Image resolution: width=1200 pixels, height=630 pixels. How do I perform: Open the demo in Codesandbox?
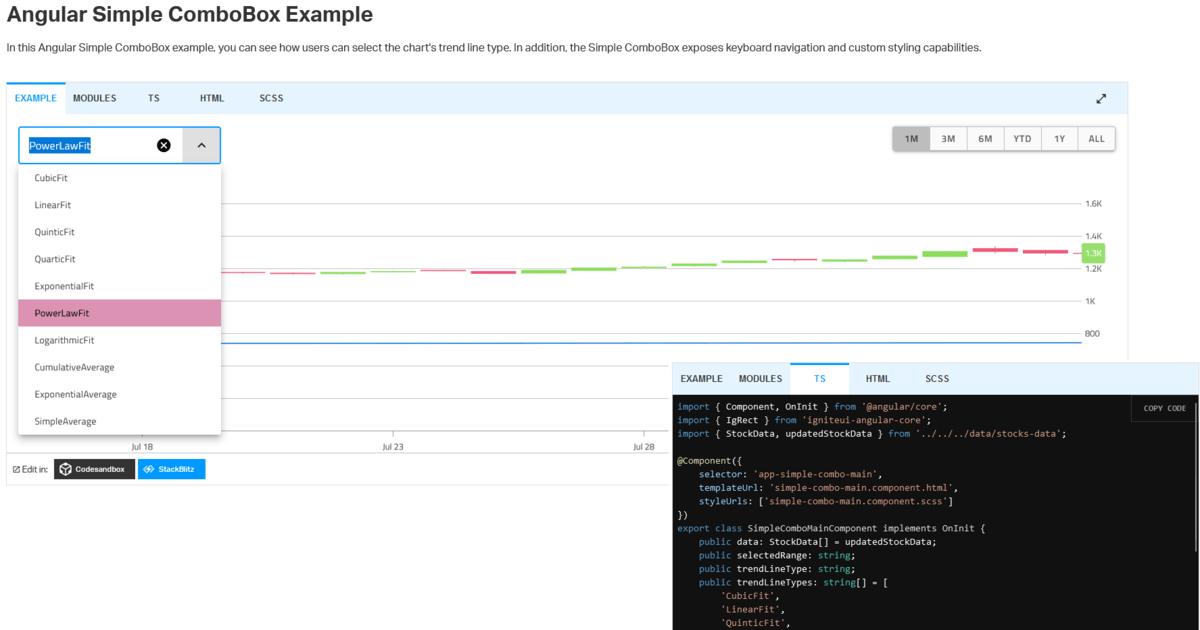point(94,468)
